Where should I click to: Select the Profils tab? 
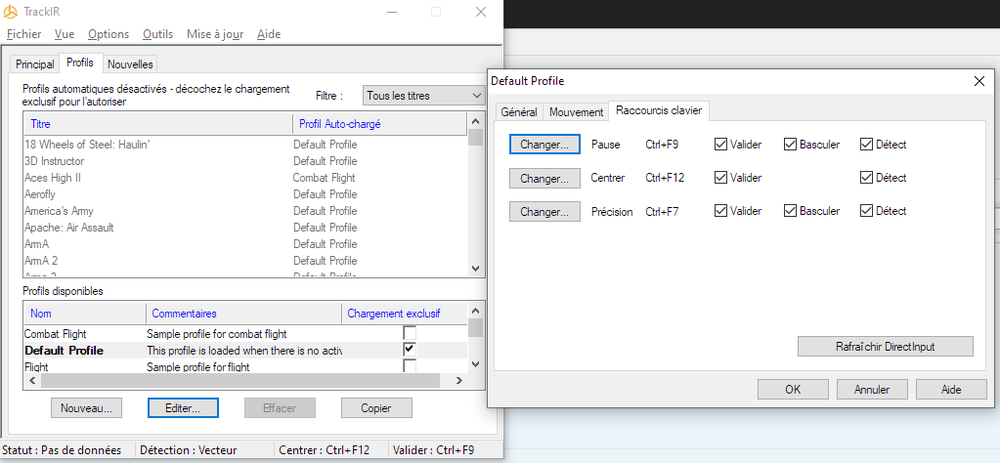[x=80, y=63]
